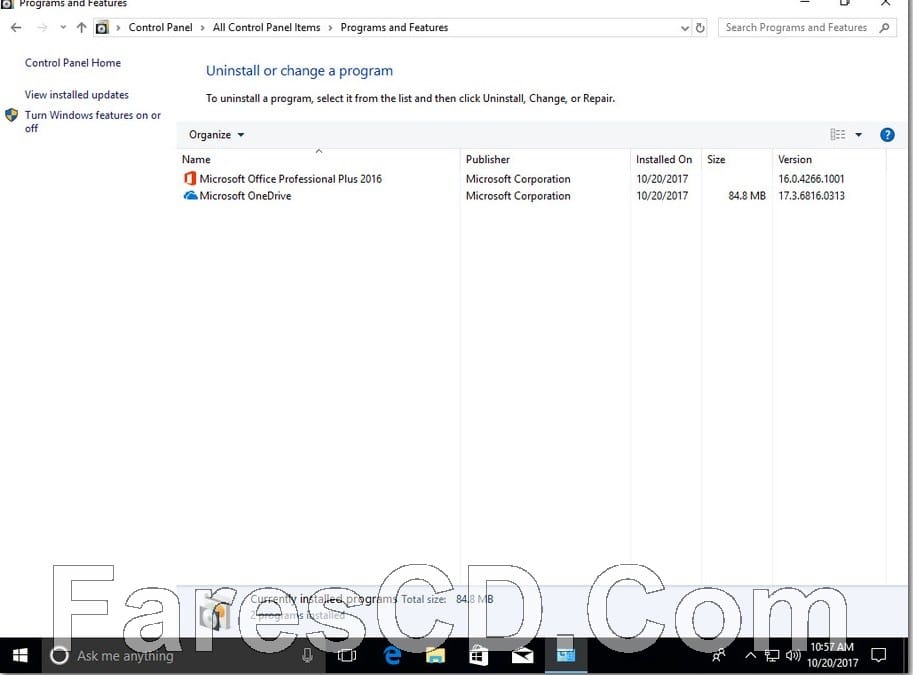This screenshot has width=913, height=675.
Task: Click version 16.0.4266.1001 cell
Action: tap(811, 179)
